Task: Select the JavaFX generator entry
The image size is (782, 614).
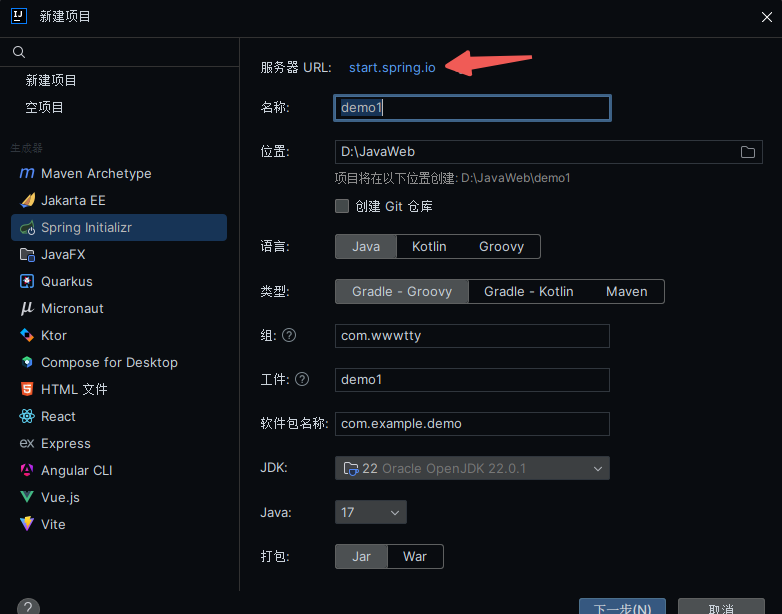Action: point(119,254)
